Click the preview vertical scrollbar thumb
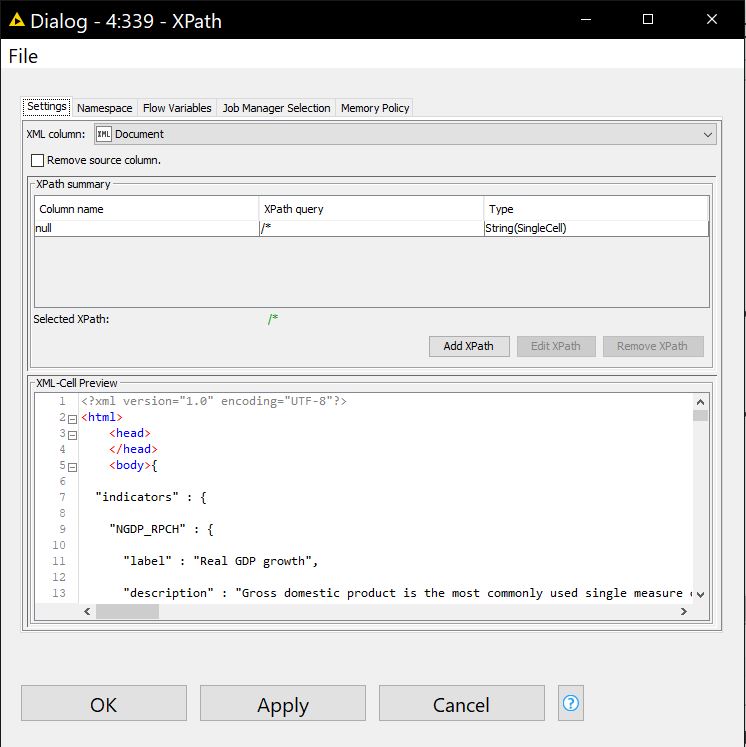This screenshot has height=747, width=746. (x=700, y=415)
